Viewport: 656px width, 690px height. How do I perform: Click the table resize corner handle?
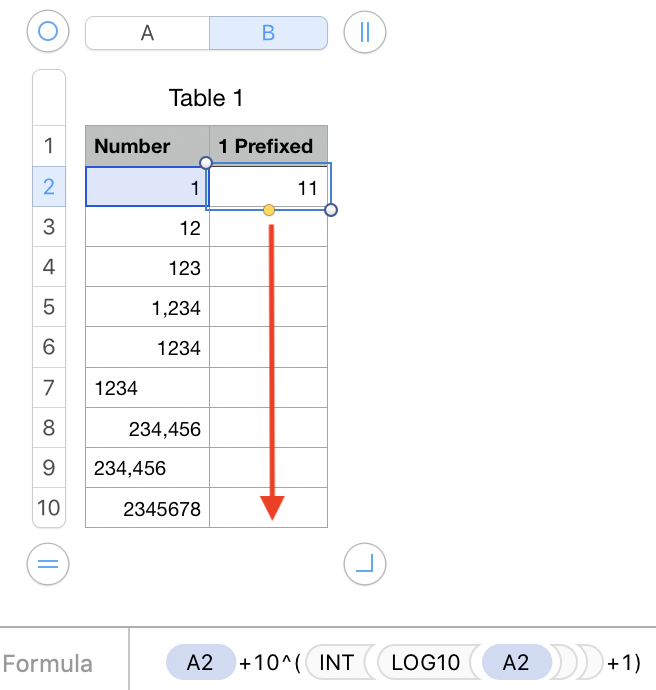(364, 564)
